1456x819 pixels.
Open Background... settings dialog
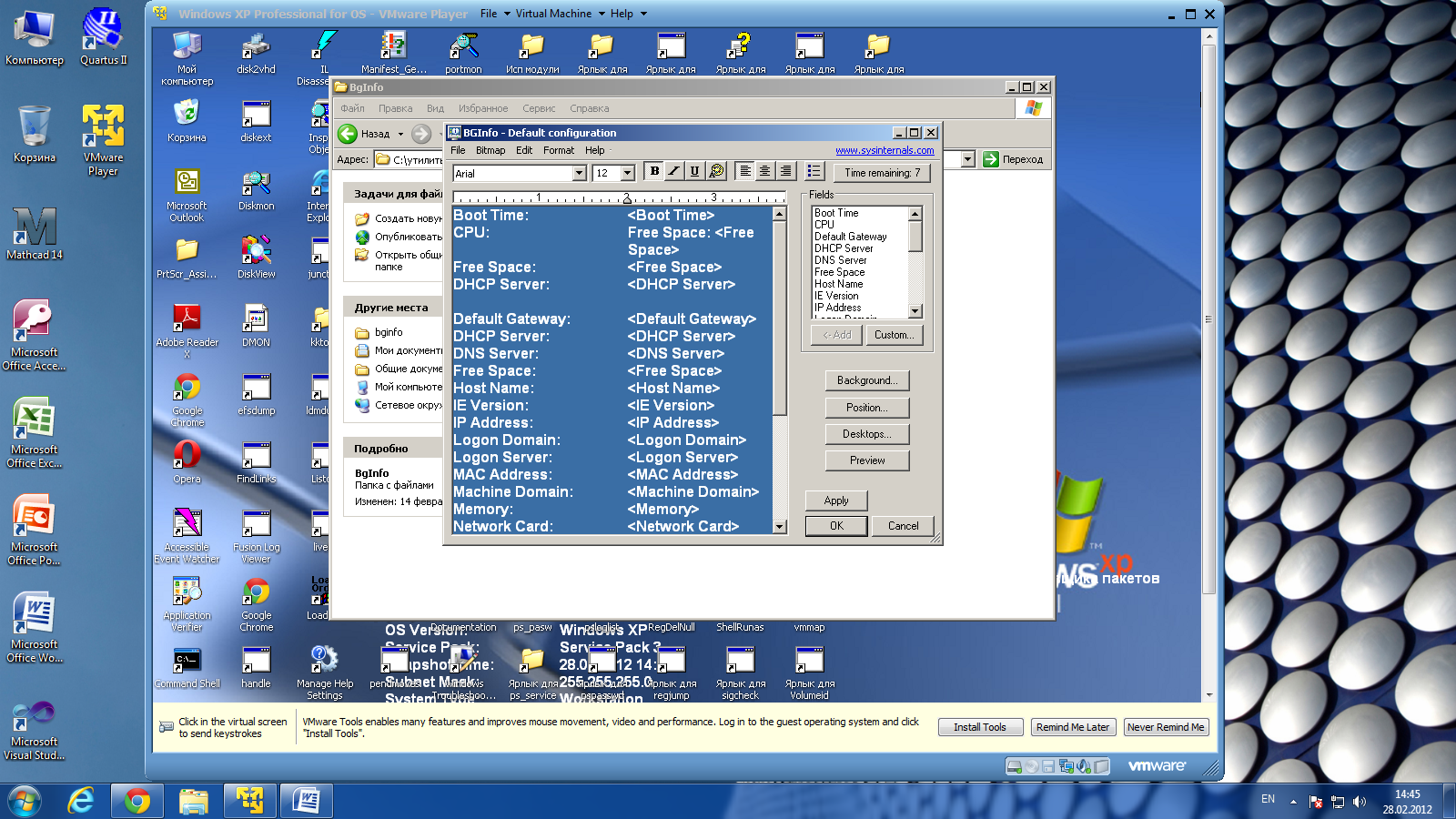tap(867, 380)
